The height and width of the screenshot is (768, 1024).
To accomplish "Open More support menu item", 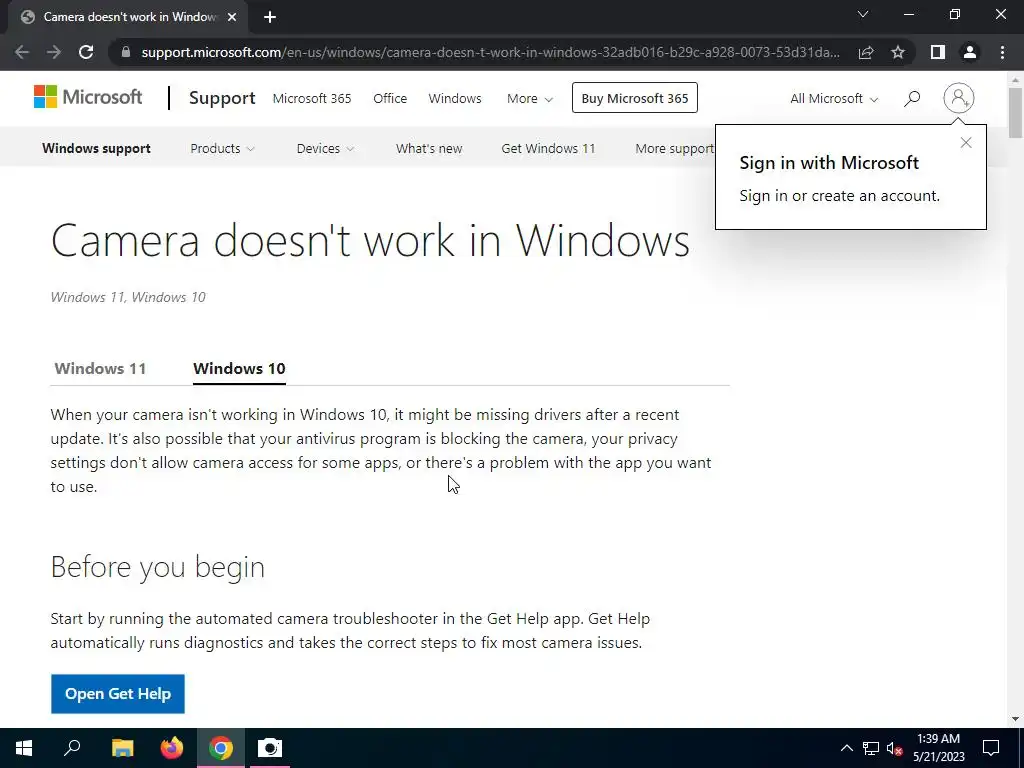I will 675,148.
